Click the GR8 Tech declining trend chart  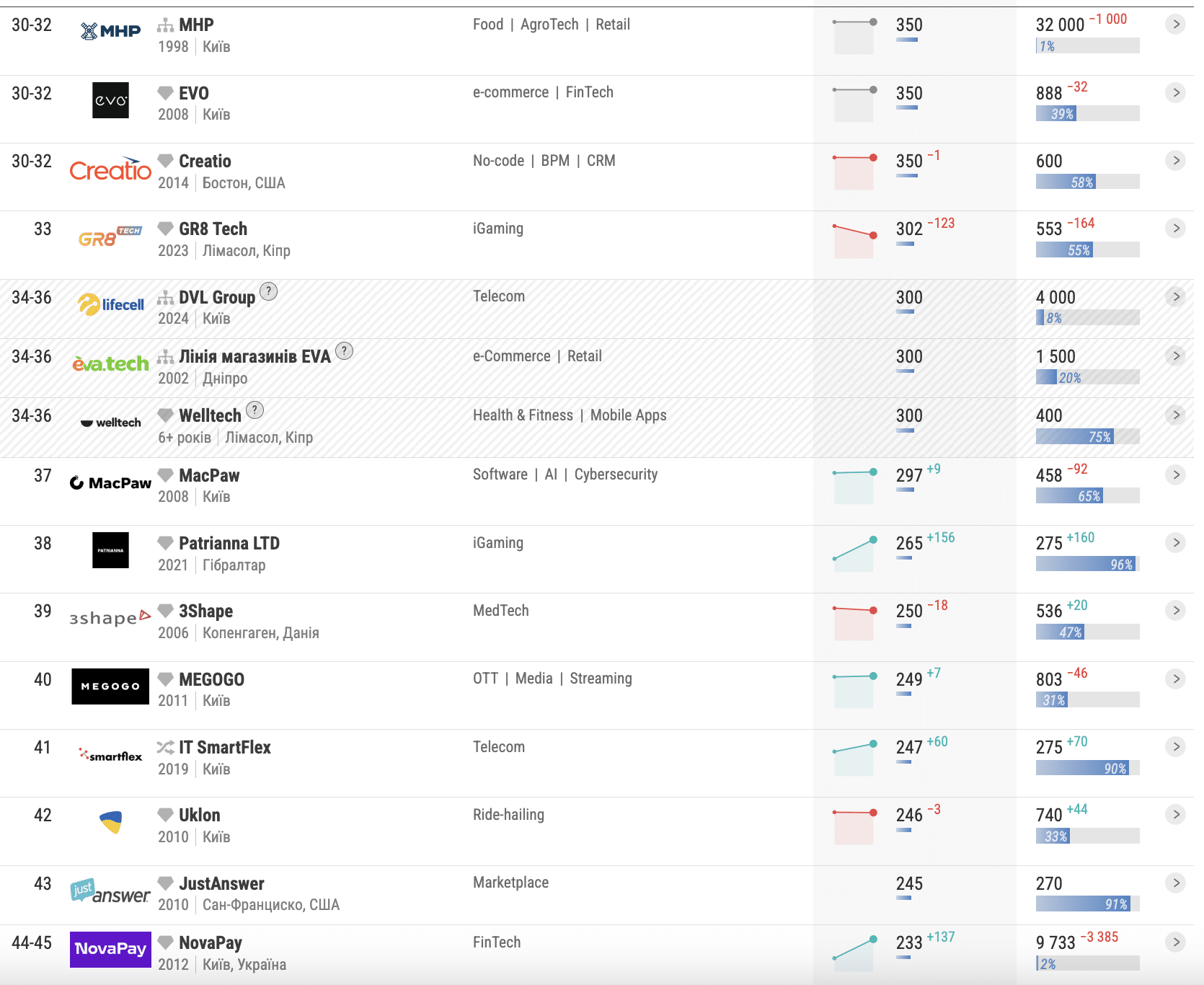coord(854,240)
